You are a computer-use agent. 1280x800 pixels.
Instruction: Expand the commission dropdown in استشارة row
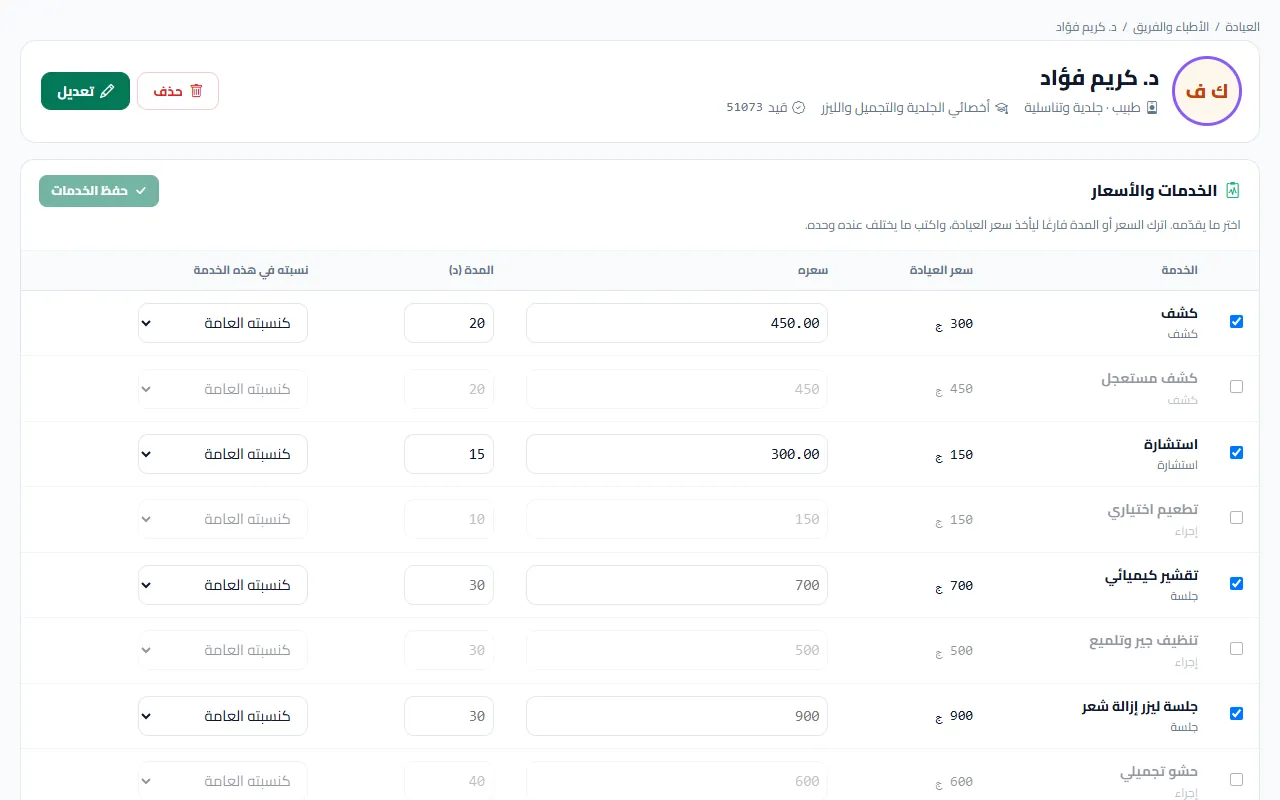pos(223,454)
